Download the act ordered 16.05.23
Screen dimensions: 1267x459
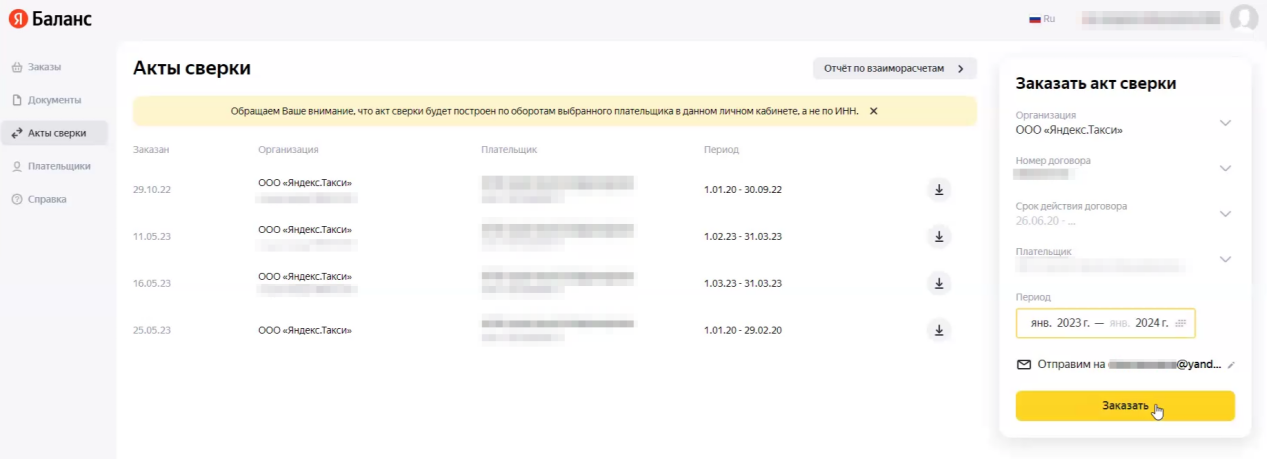[x=938, y=283]
